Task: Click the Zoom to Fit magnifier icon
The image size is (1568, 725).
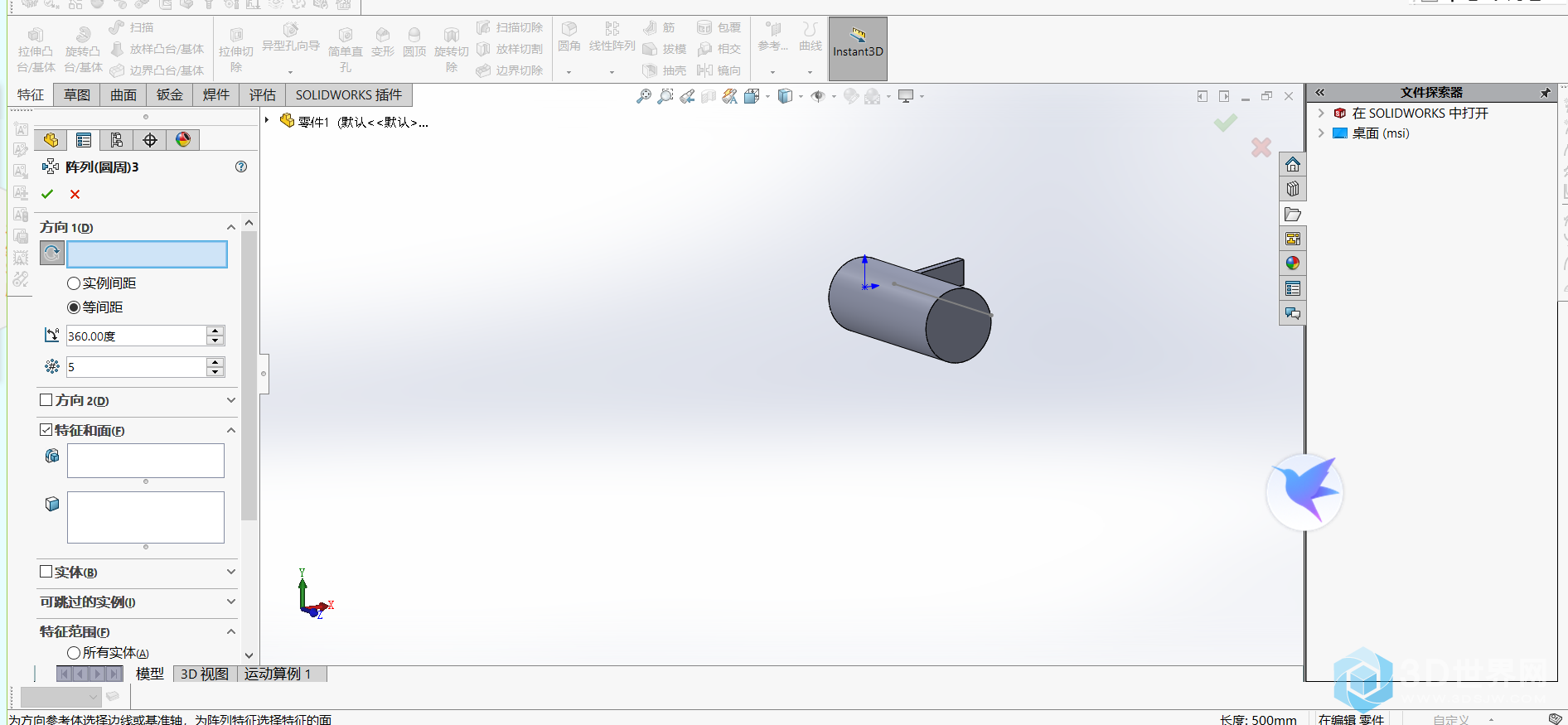Action: [644, 97]
